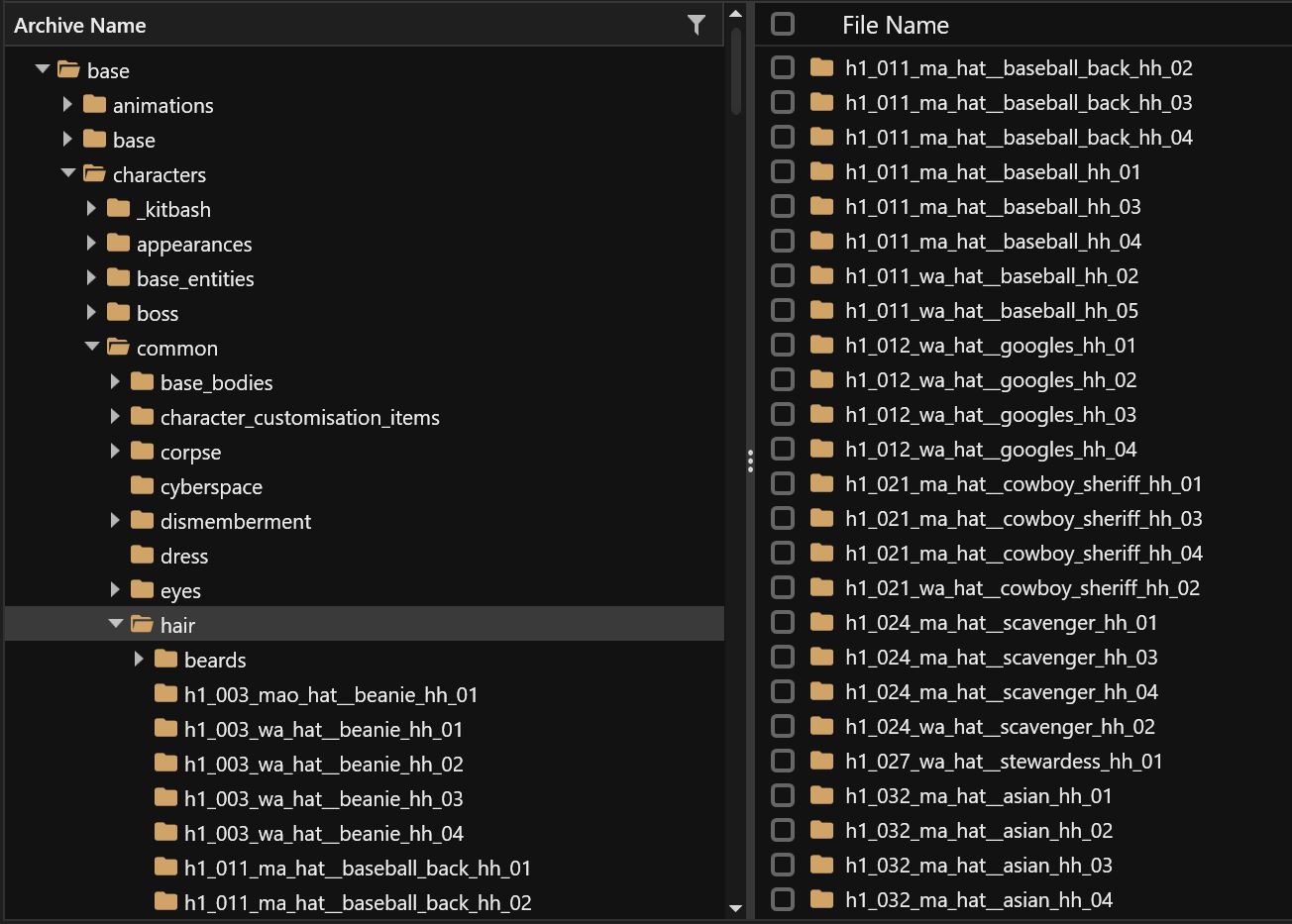1292x924 pixels.
Task: Expand the beards folder
Action: pos(139,660)
